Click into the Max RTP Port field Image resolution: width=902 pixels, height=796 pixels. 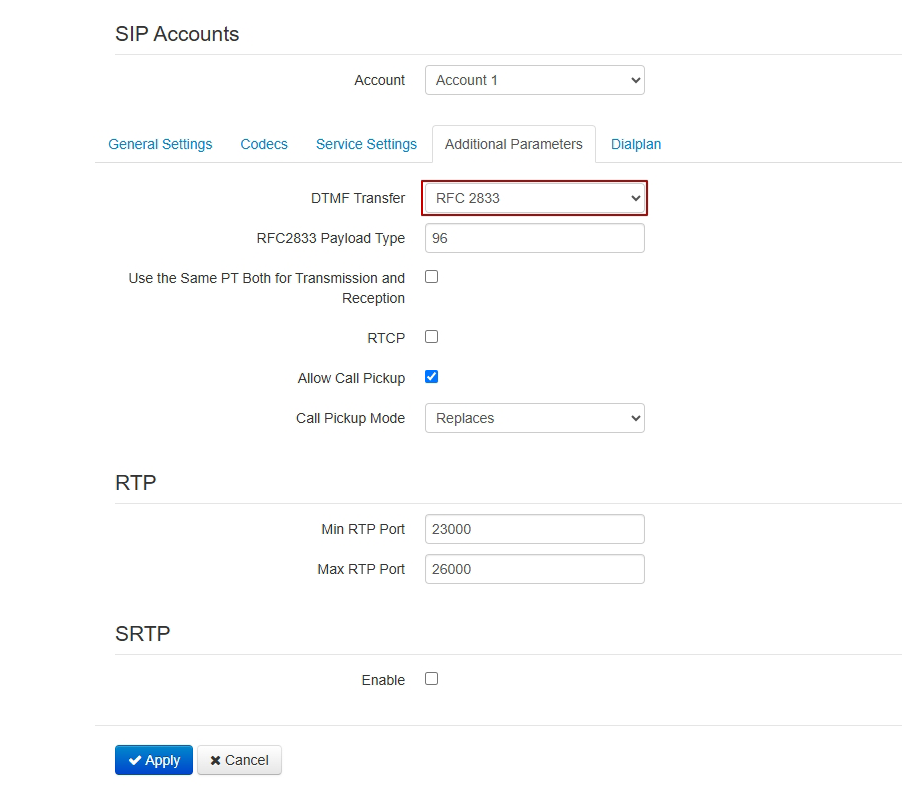tap(534, 569)
